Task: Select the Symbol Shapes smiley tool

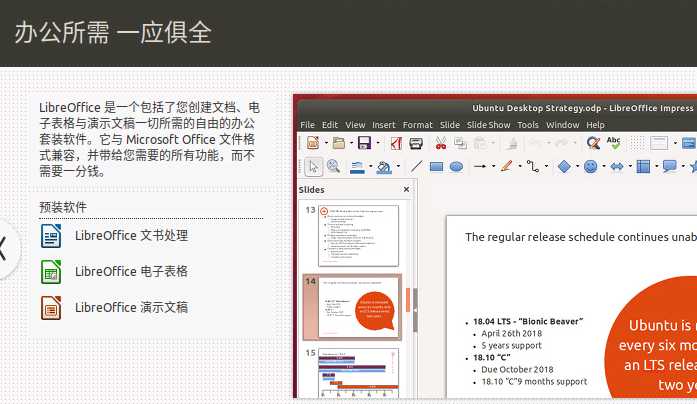Action: pos(590,167)
